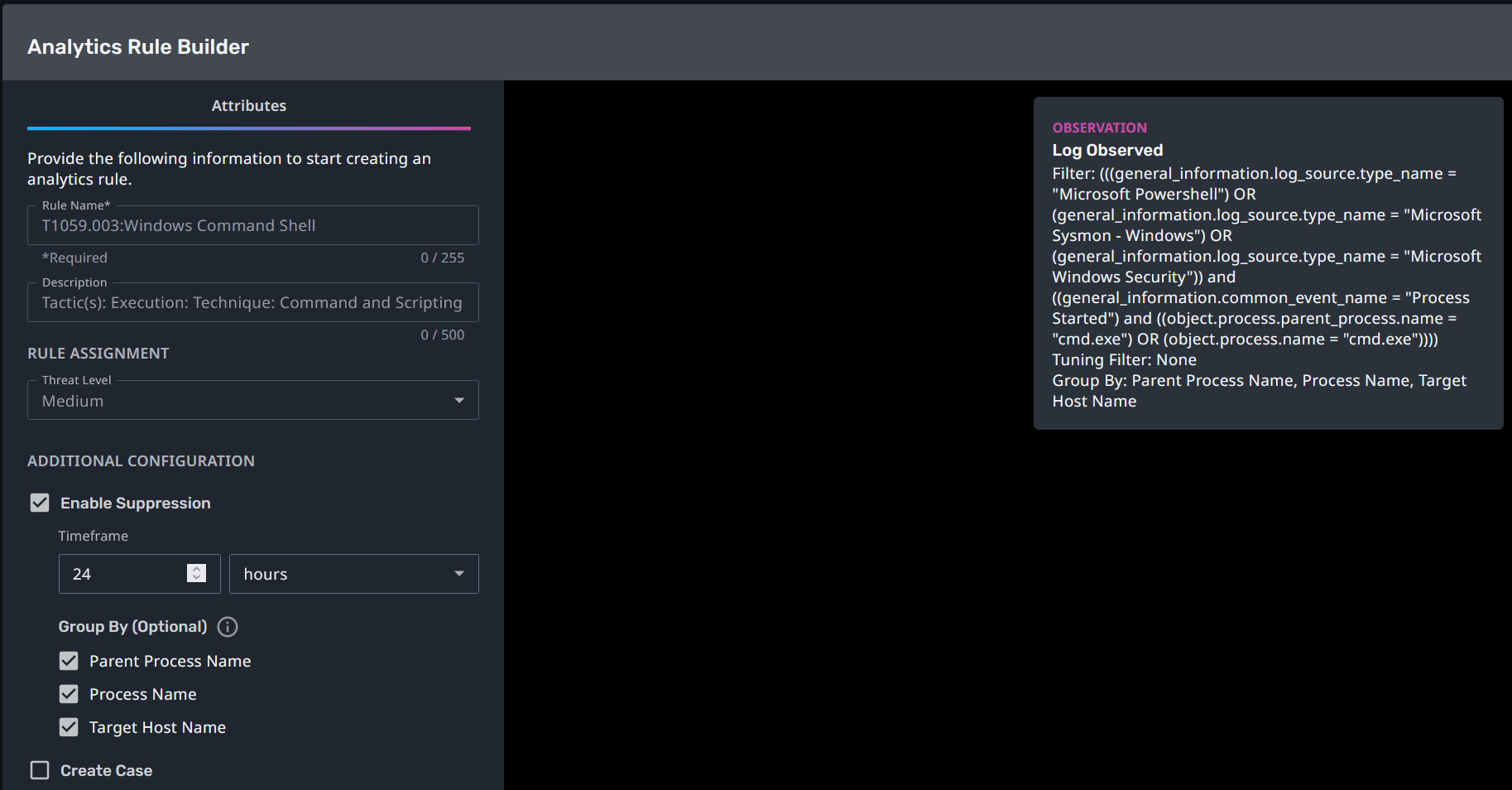Click the hours dropdown arrow
Image resolution: width=1512 pixels, height=790 pixels.
(x=459, y=574)
